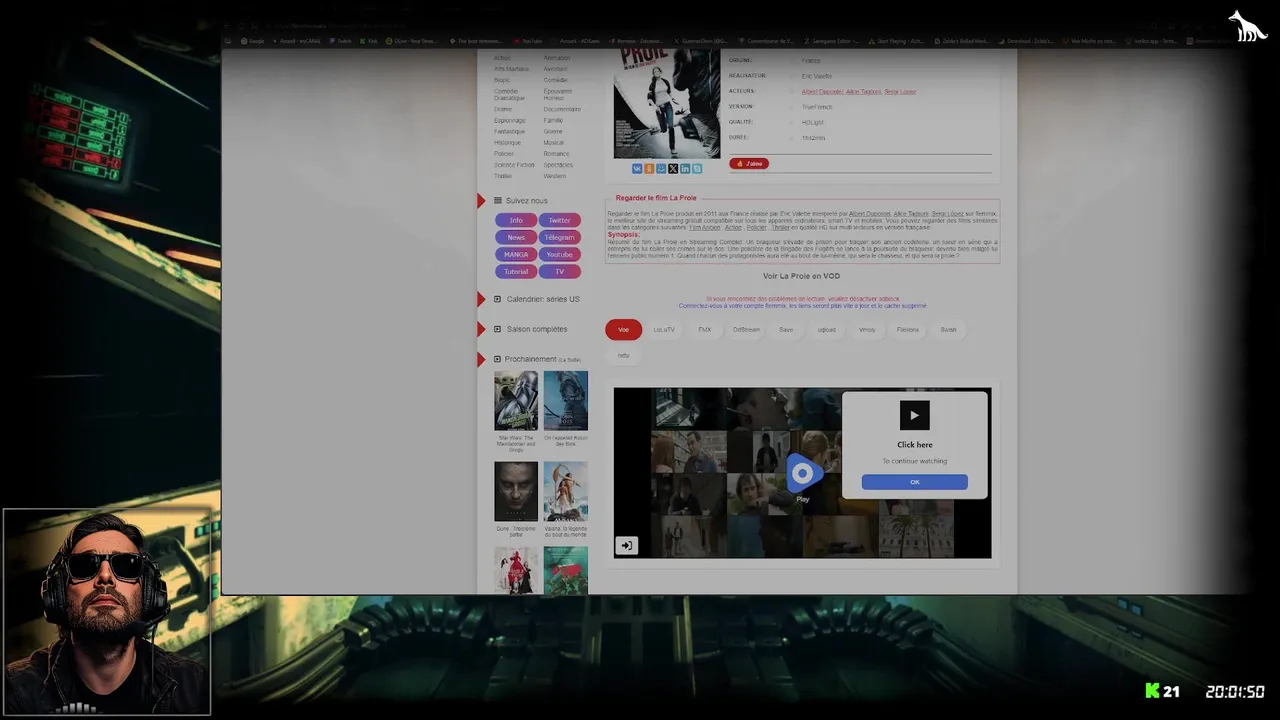Share the film on LinkedIn
This screenshot has height=720, width=1280.
tap(685, 169)
